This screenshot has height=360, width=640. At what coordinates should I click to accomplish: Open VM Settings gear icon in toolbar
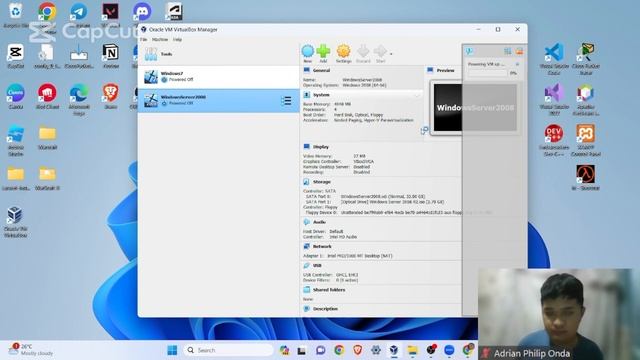click(343, 53)
